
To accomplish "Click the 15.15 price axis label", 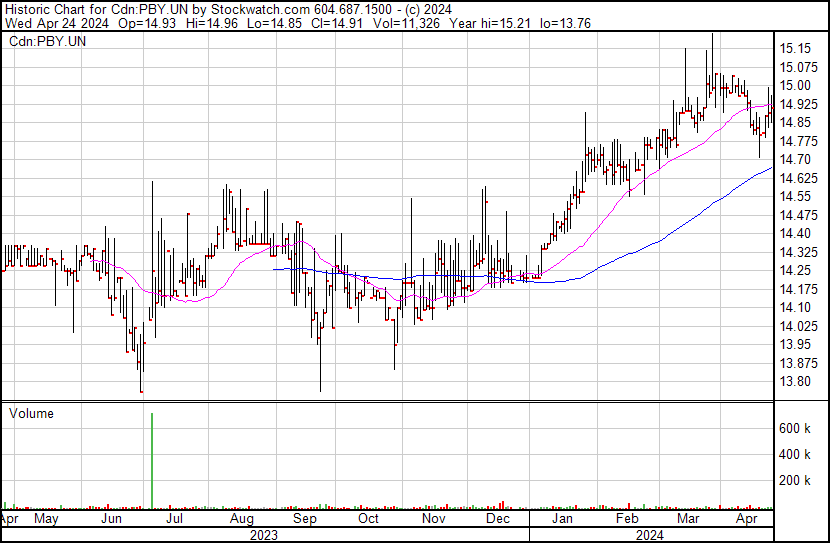I will (795, 48).
